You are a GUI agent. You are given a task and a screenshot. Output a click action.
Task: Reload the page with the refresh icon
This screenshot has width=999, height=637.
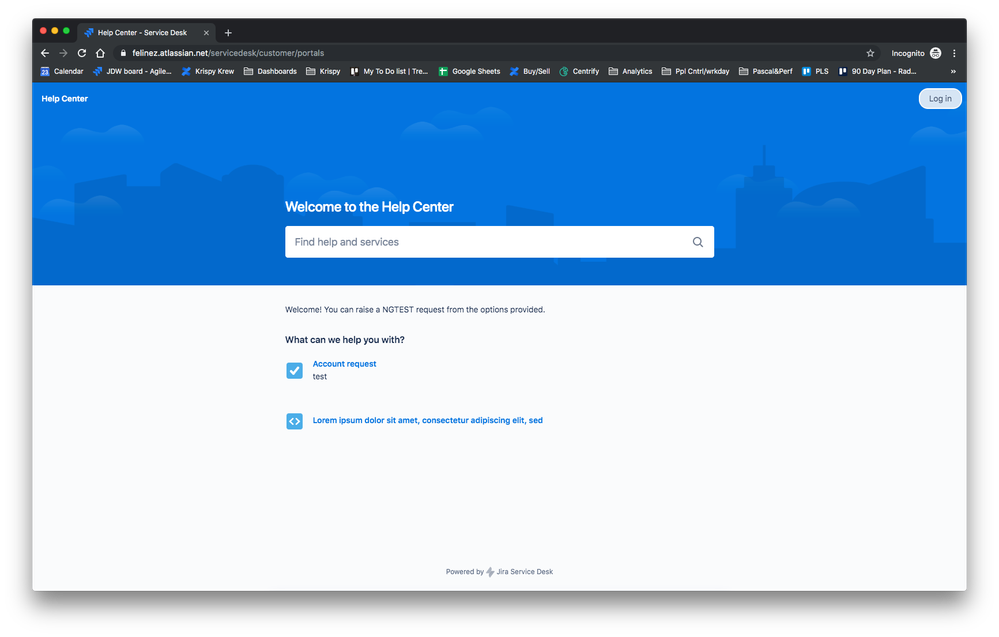(x=81, y=53)
